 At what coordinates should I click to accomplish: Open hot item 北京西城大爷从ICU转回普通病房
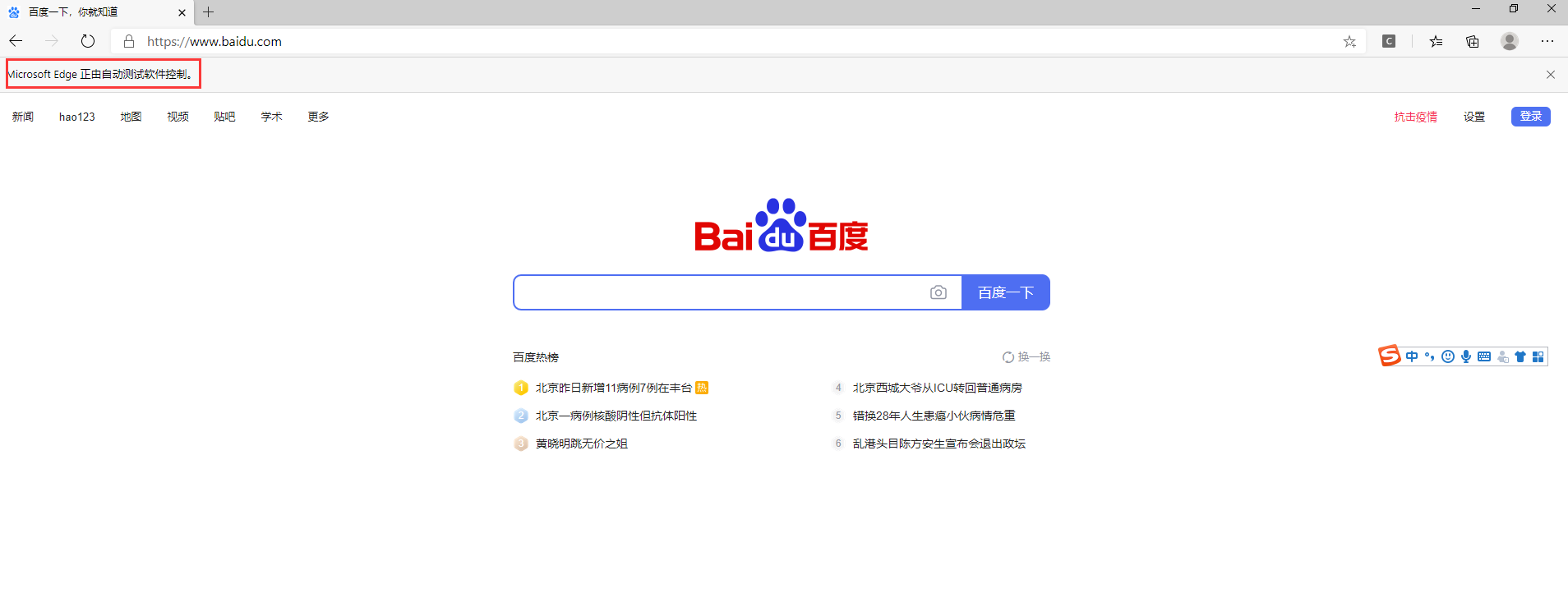(x=938, y=388)
